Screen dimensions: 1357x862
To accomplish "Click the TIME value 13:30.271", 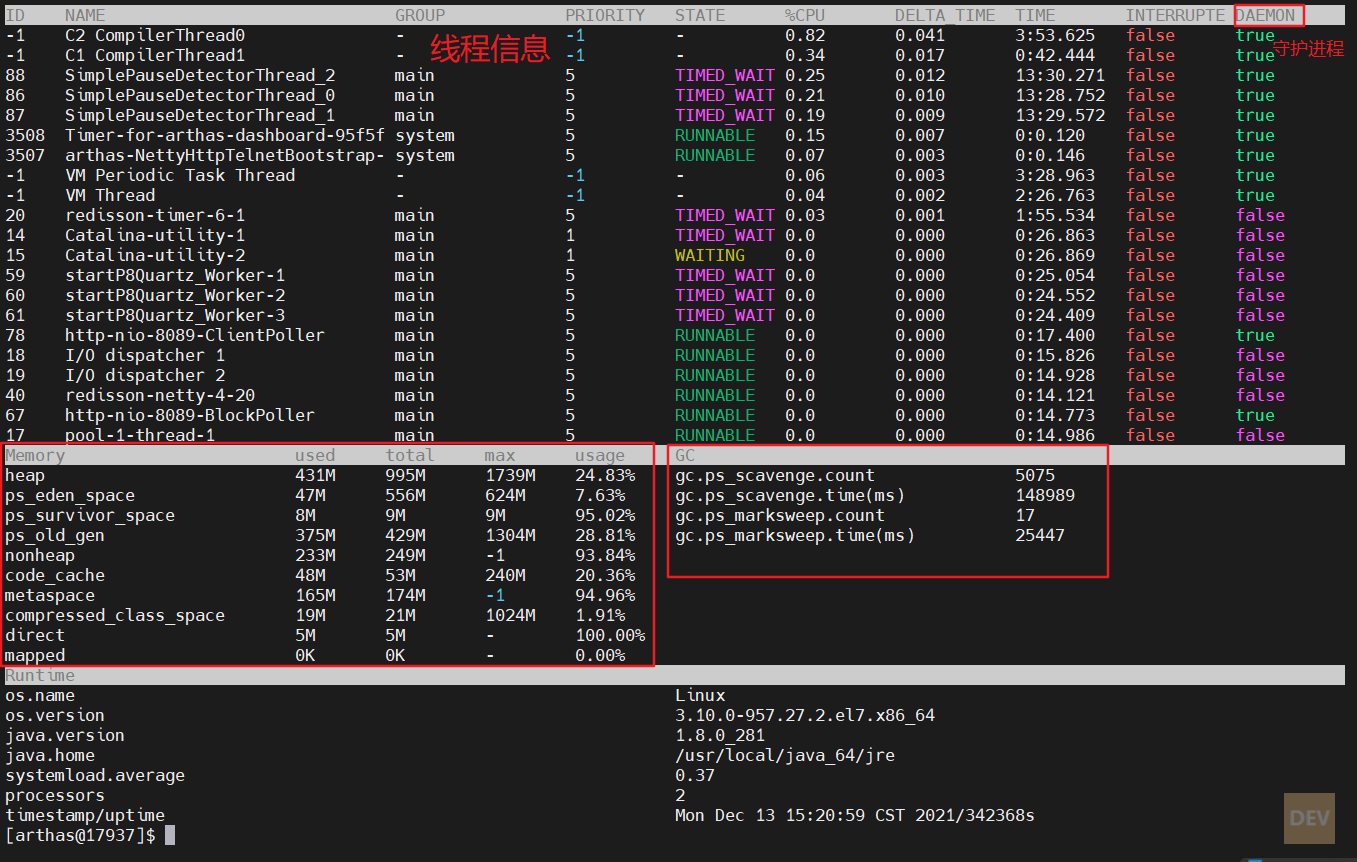I will tap(1060, 75).
